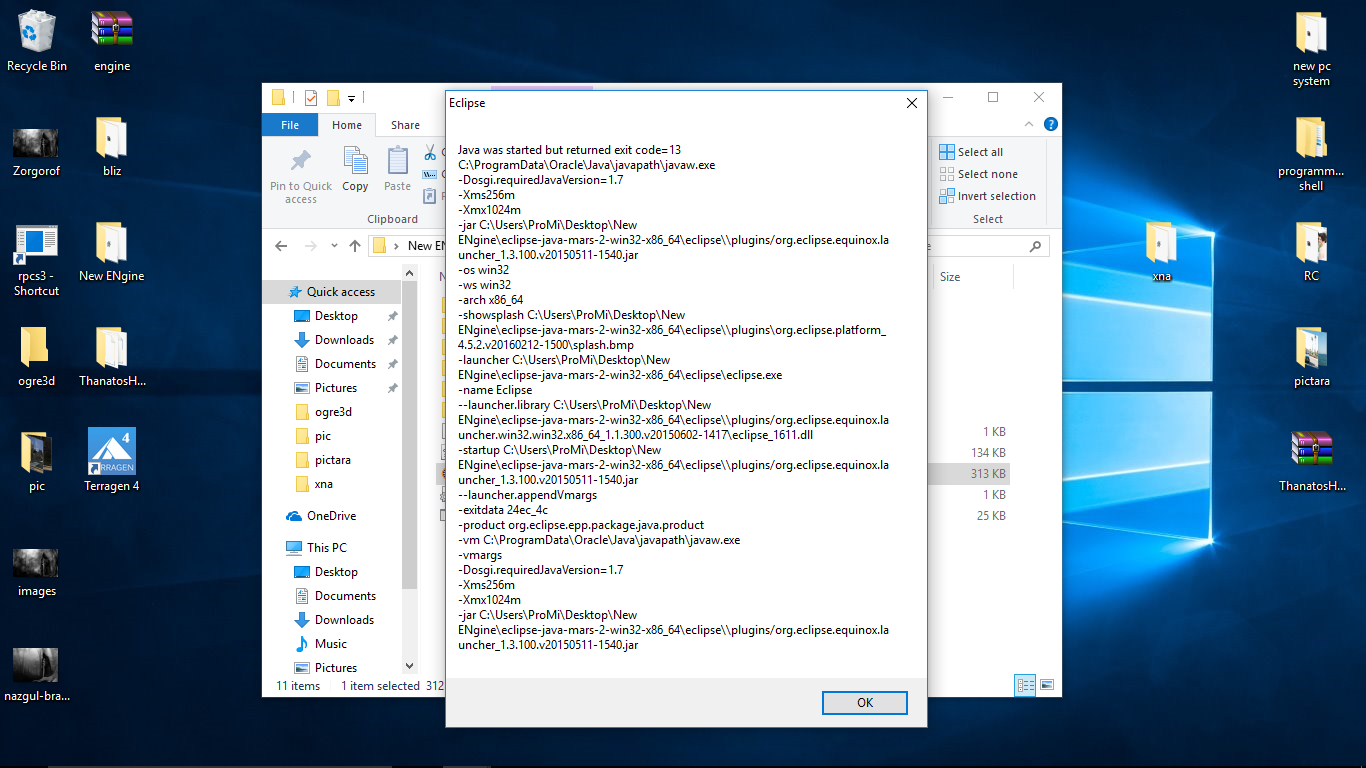Open pinned Documents under Quick access
The width and height of the screenshot is (1366, 768).
click(x=345, y=364)
